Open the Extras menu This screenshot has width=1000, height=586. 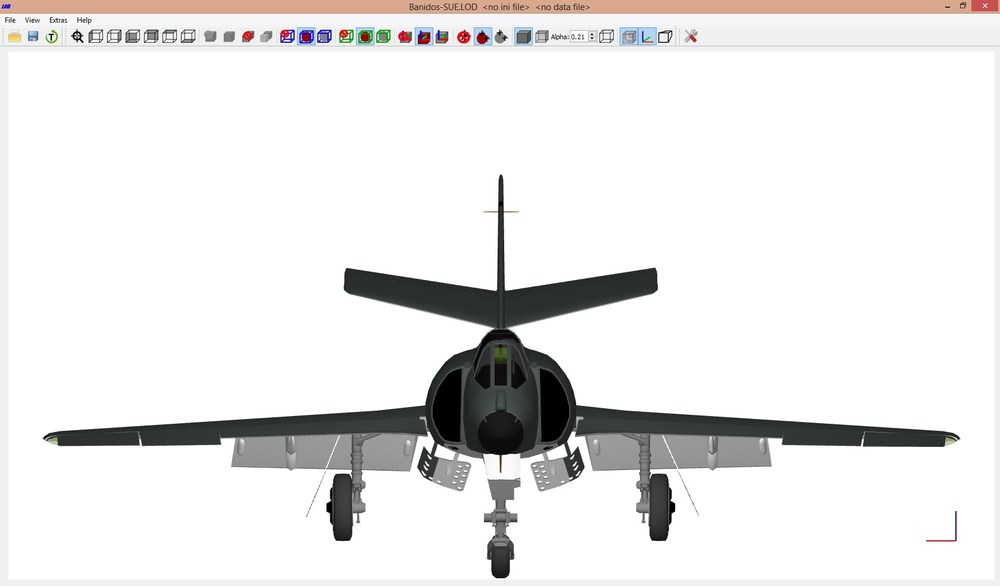(58, 20)
